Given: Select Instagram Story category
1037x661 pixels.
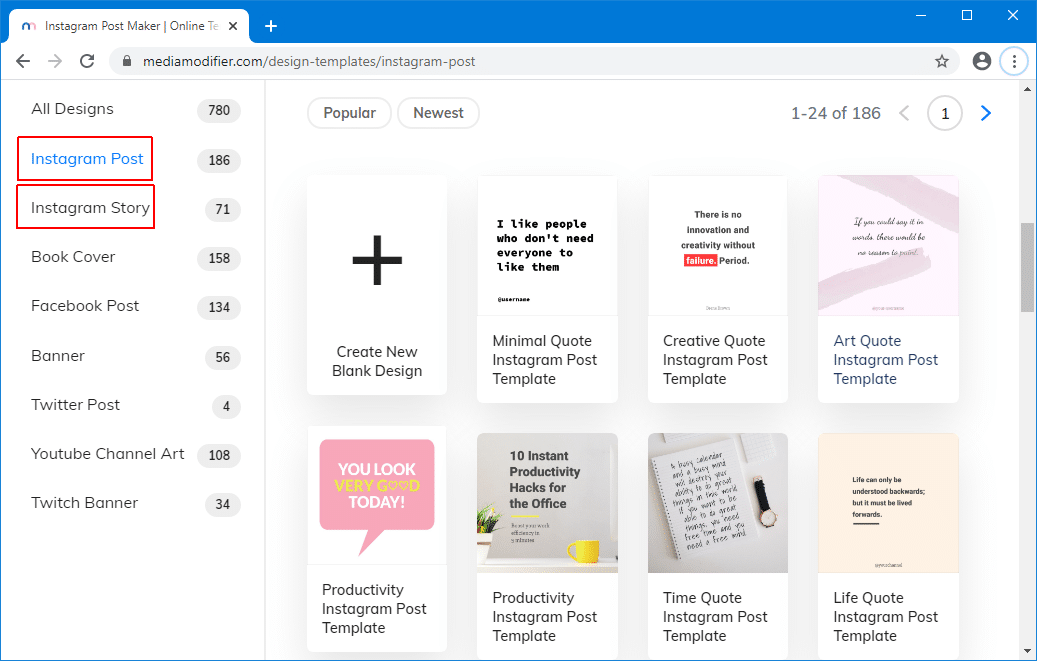Looking at the screenshot, I should click(90, 208).
